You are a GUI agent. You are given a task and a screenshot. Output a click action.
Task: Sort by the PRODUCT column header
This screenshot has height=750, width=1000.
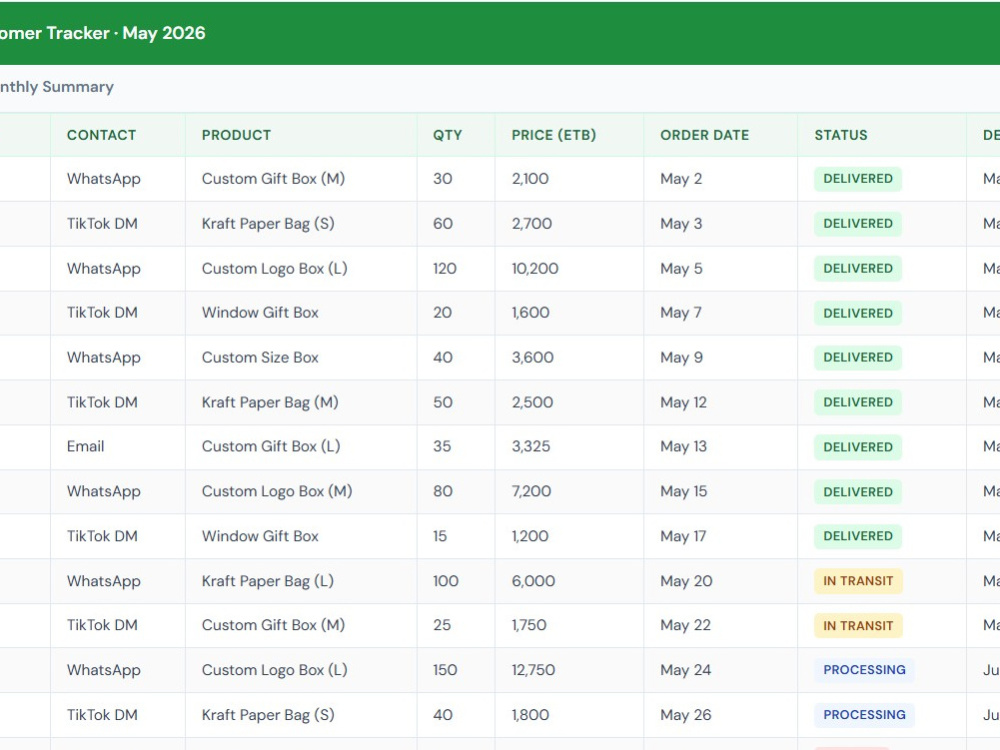[x=237, y=135]
